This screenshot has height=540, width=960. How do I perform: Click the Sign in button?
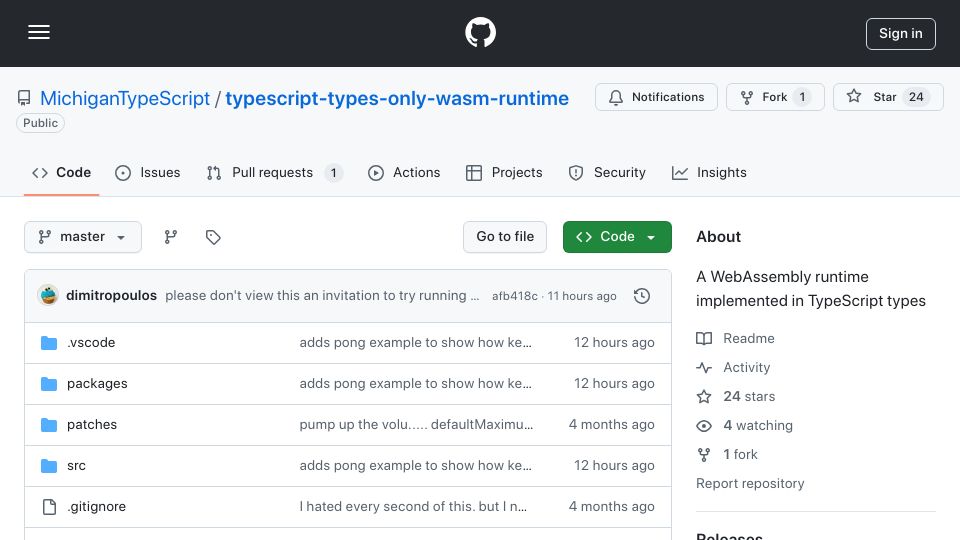[x=900, y=34]
